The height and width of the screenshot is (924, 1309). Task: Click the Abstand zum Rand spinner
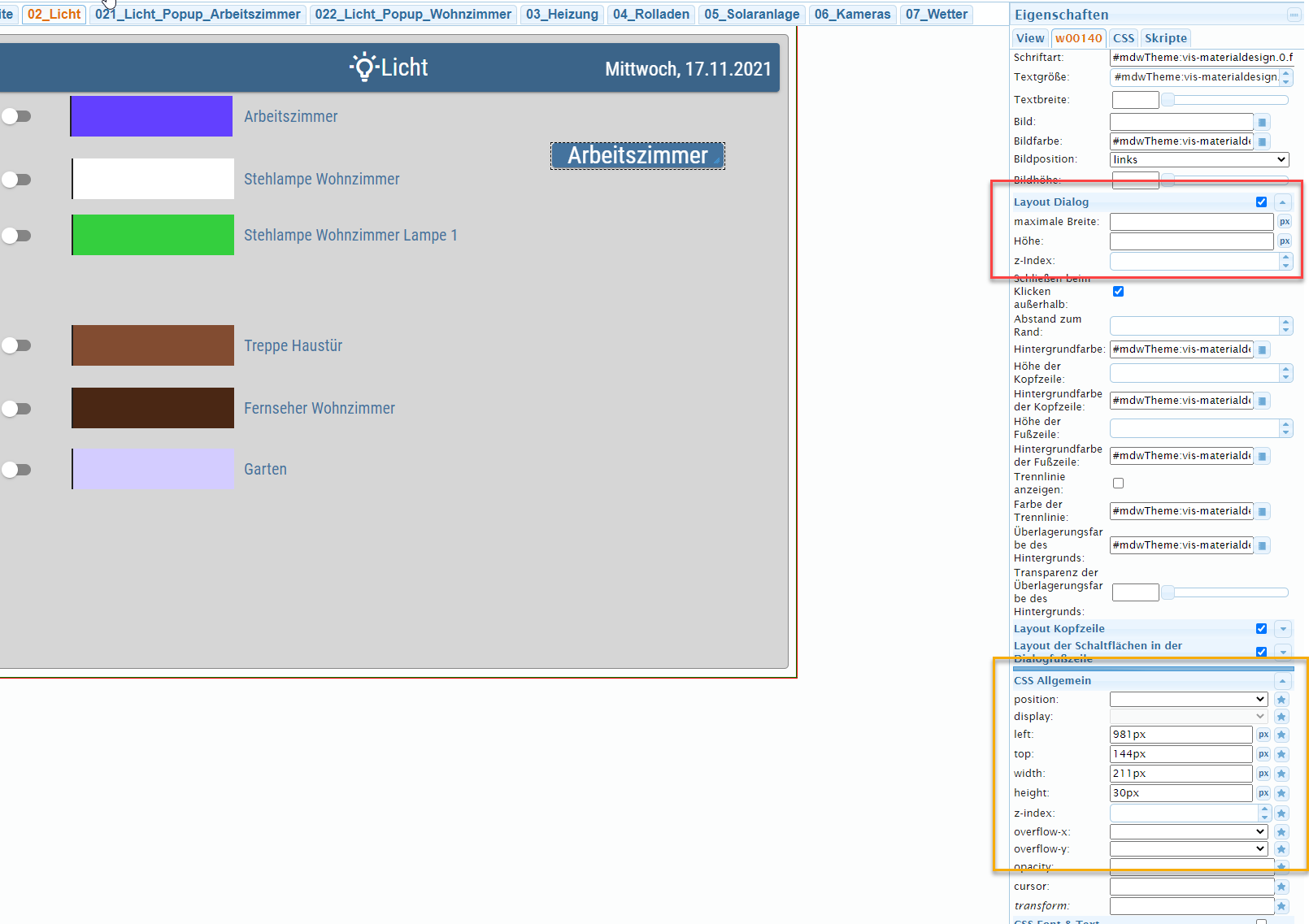1285,326
